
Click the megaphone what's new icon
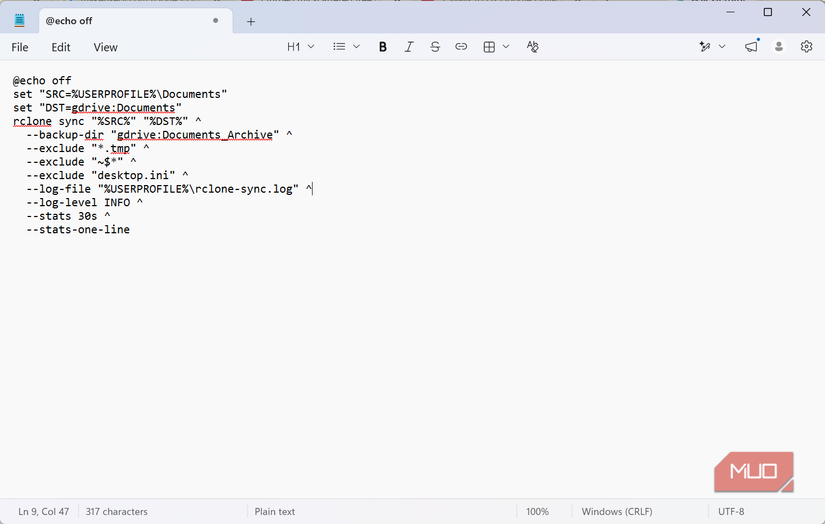(751, 47)
